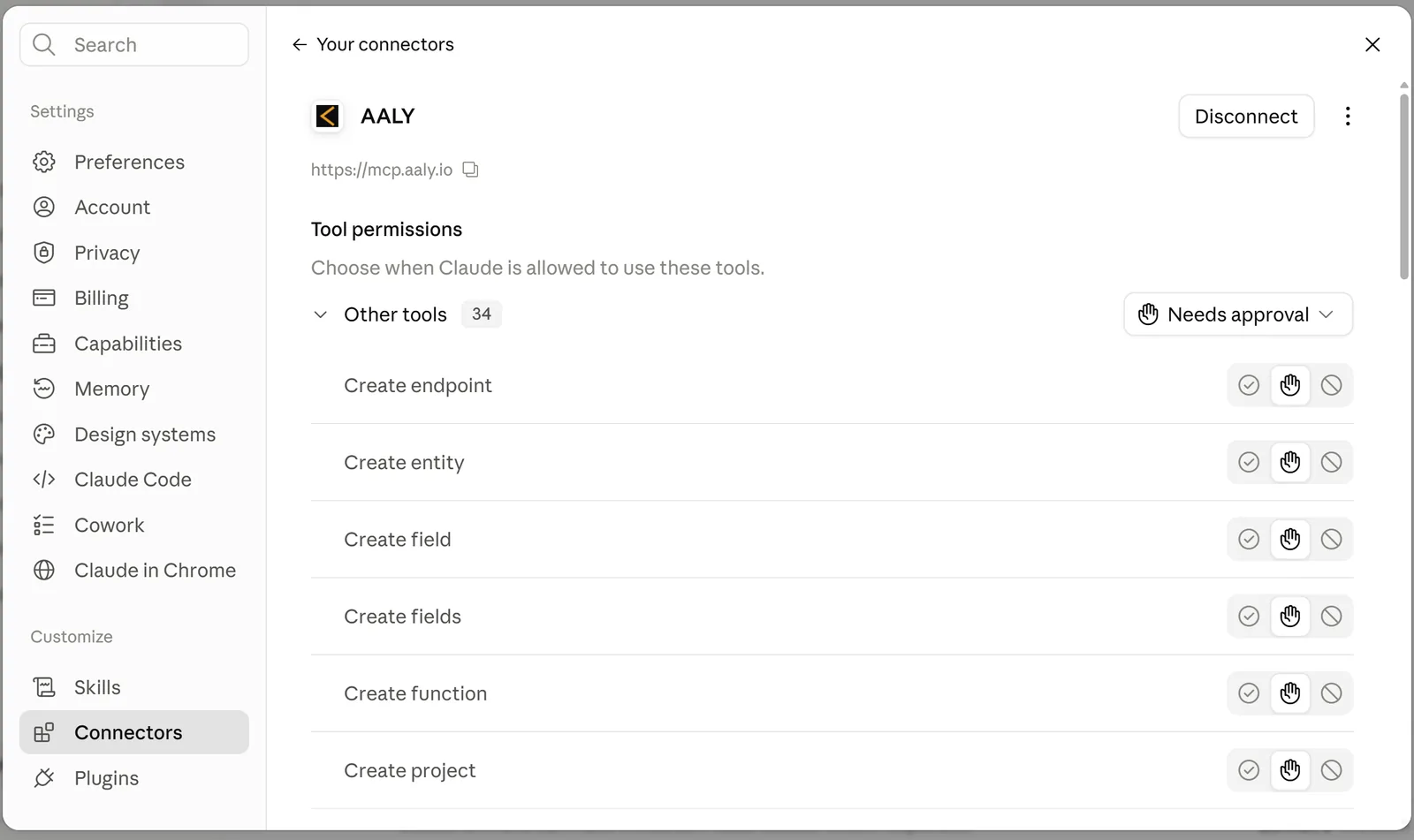
Task: Click the Privacy shield icon
Action: click(x=44, y=253)
